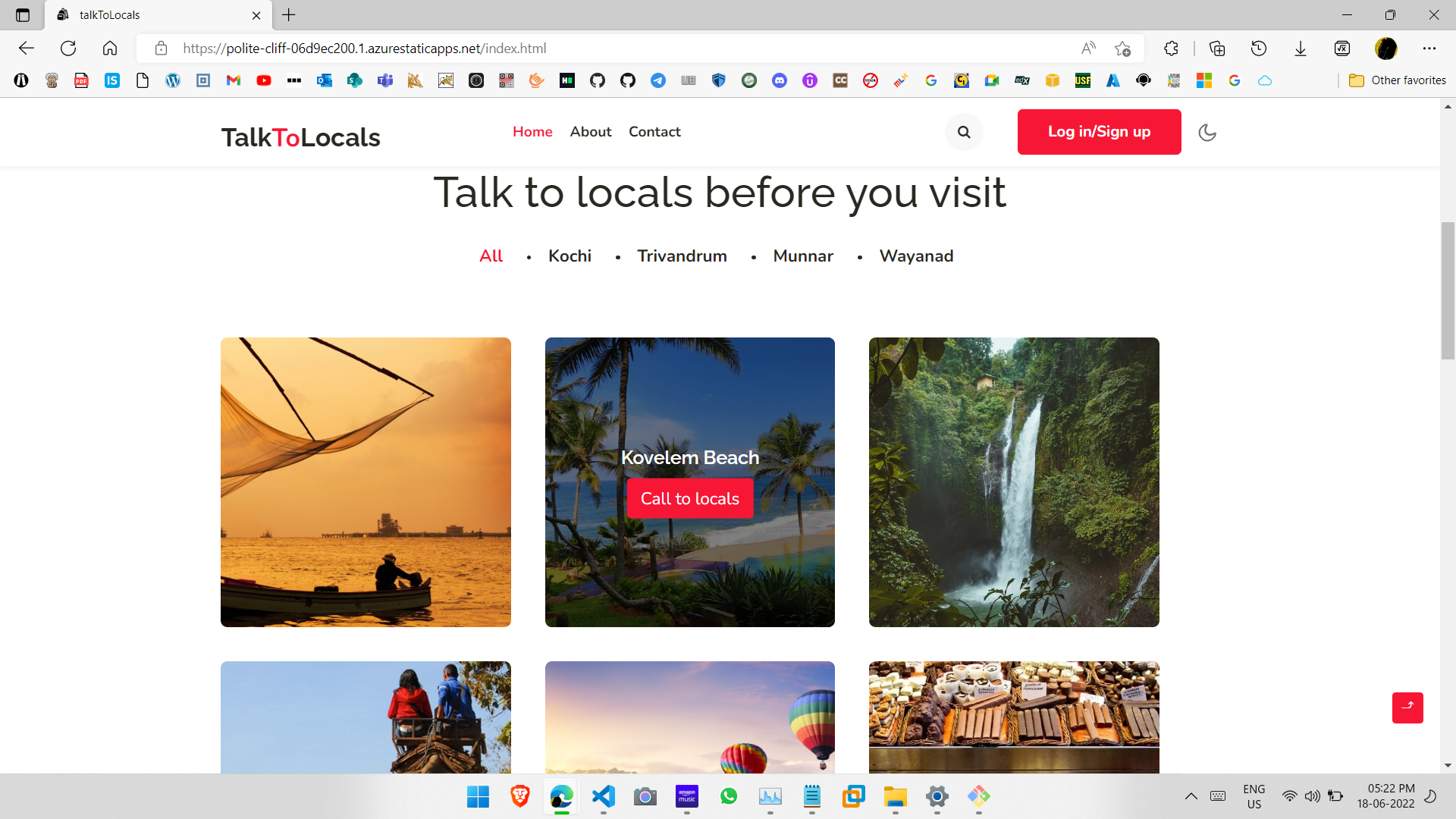Open browser Downloads arrow icon

(x=1301, y=49)
